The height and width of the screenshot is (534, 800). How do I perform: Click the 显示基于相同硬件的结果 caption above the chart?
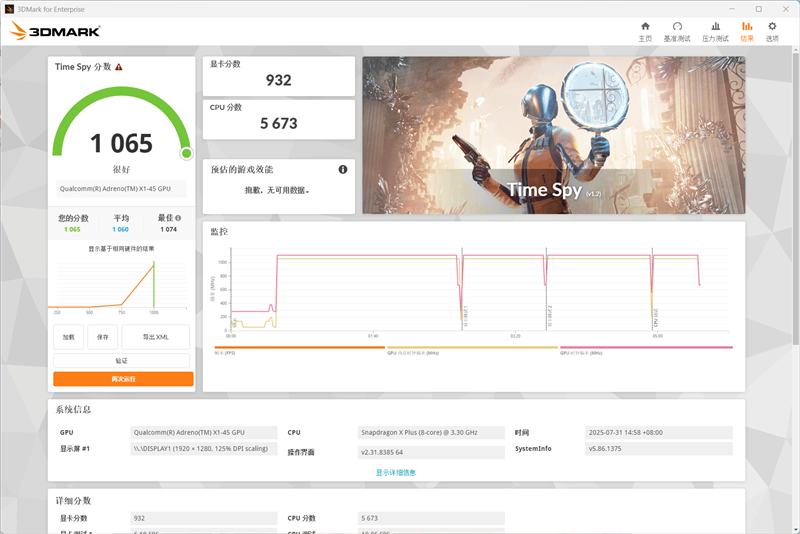pyautogui.click(x=121, y=249)
